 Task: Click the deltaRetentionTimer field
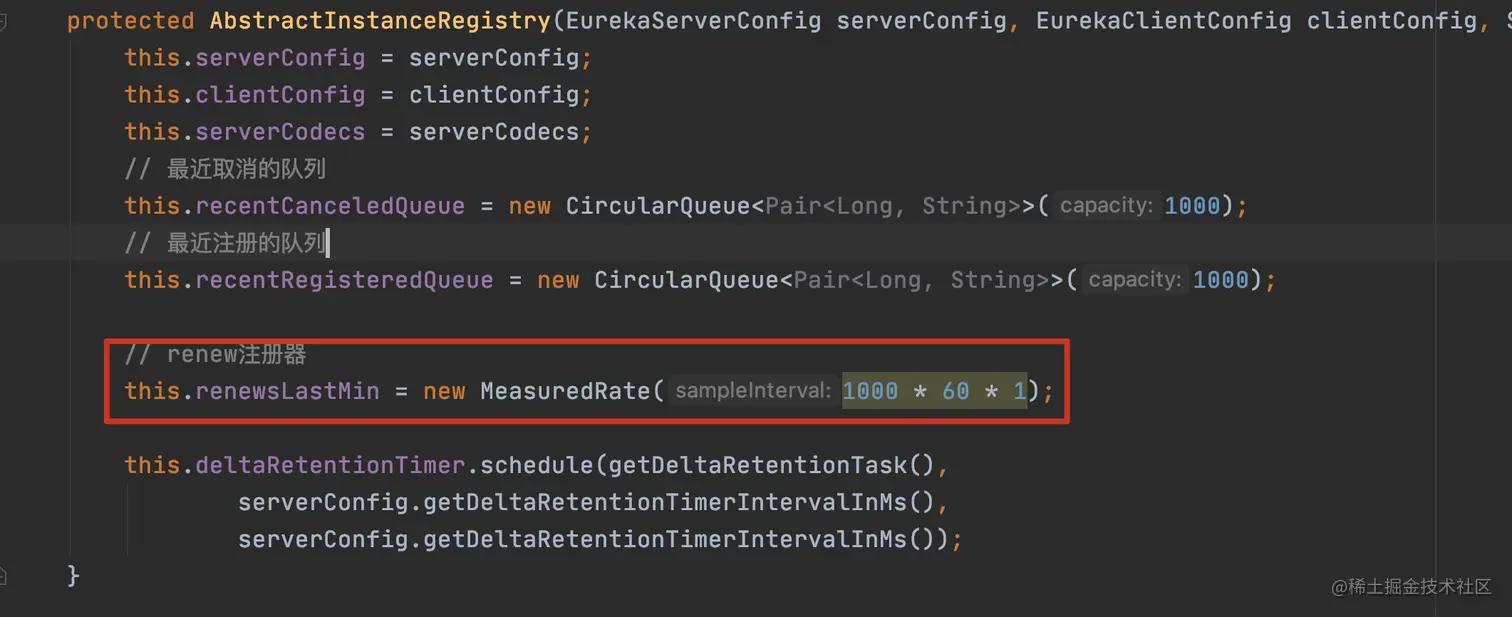(x=330, y=465)
